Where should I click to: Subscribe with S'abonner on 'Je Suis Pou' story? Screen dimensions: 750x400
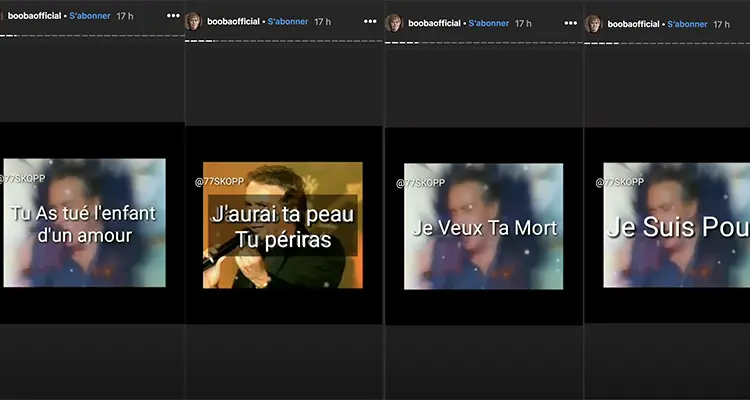click(x=687, y=22)
